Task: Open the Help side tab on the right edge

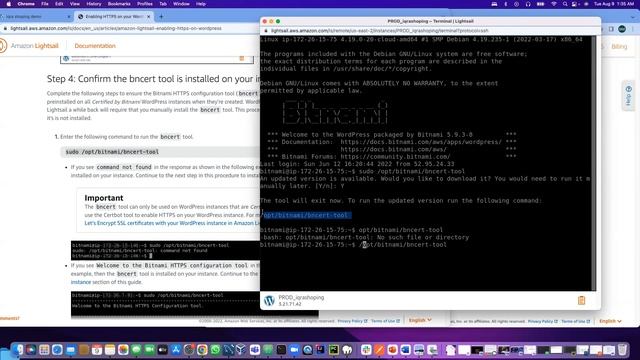Action: click(629, 96)
